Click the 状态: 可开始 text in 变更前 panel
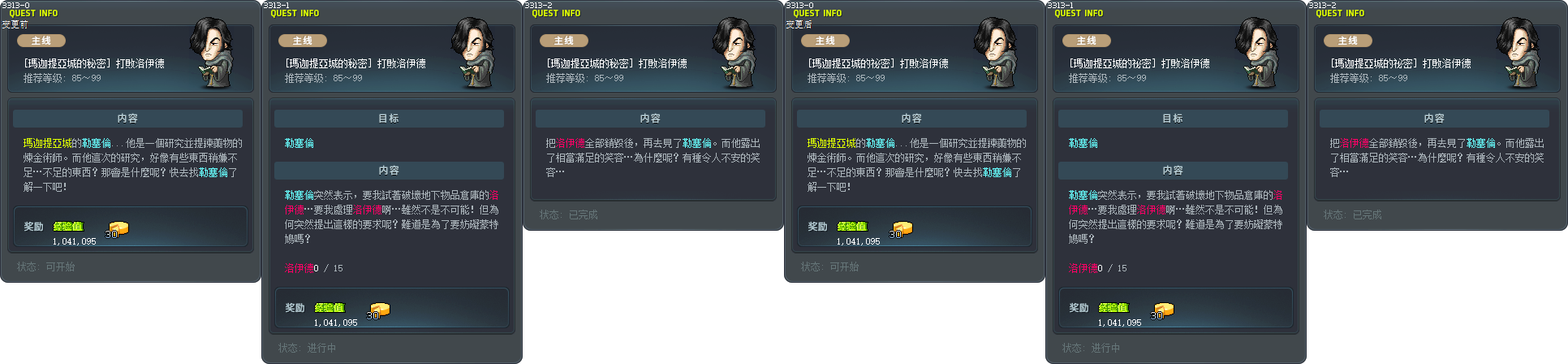The image size is (1568, 364). (x=45, y=266)
